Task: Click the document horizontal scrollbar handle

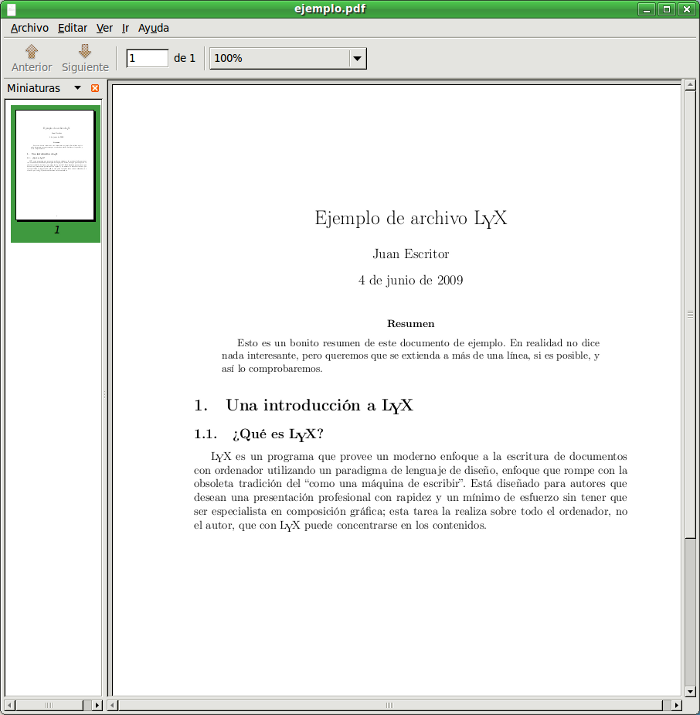Action: coord(390,705)
